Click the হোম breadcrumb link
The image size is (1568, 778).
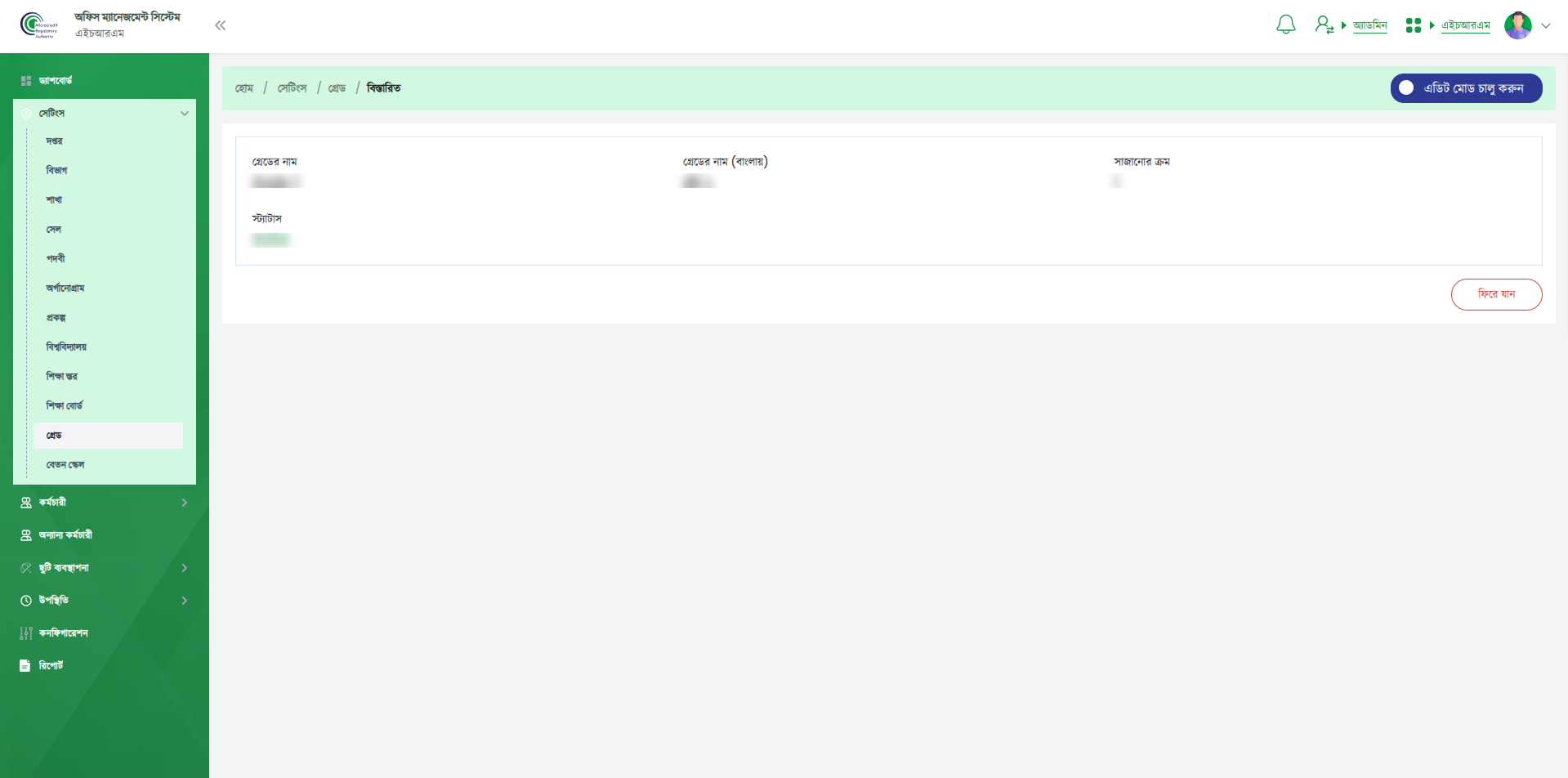244,88
